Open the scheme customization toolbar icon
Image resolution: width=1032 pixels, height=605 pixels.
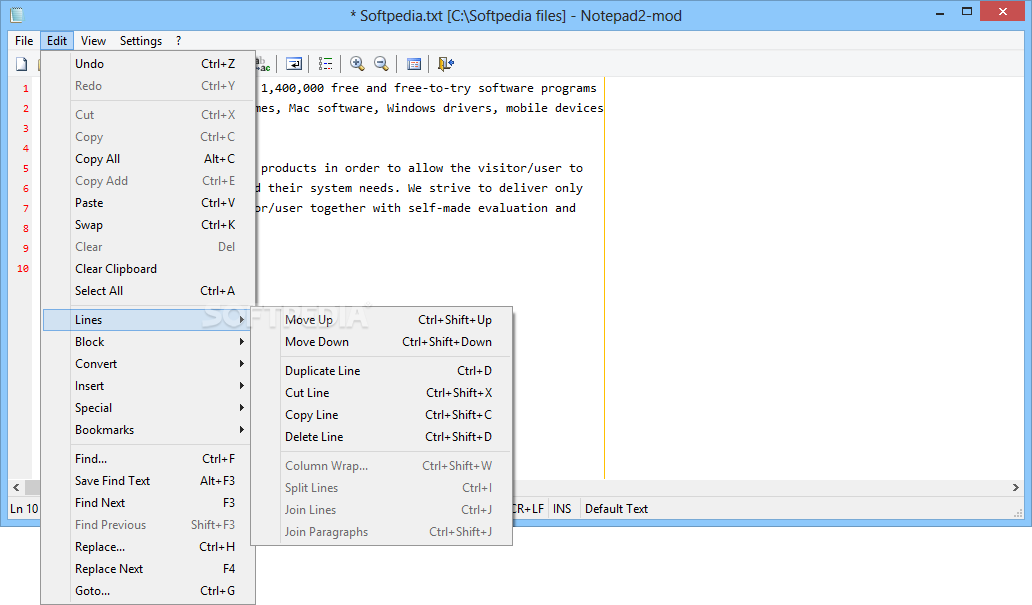[414, 64]
